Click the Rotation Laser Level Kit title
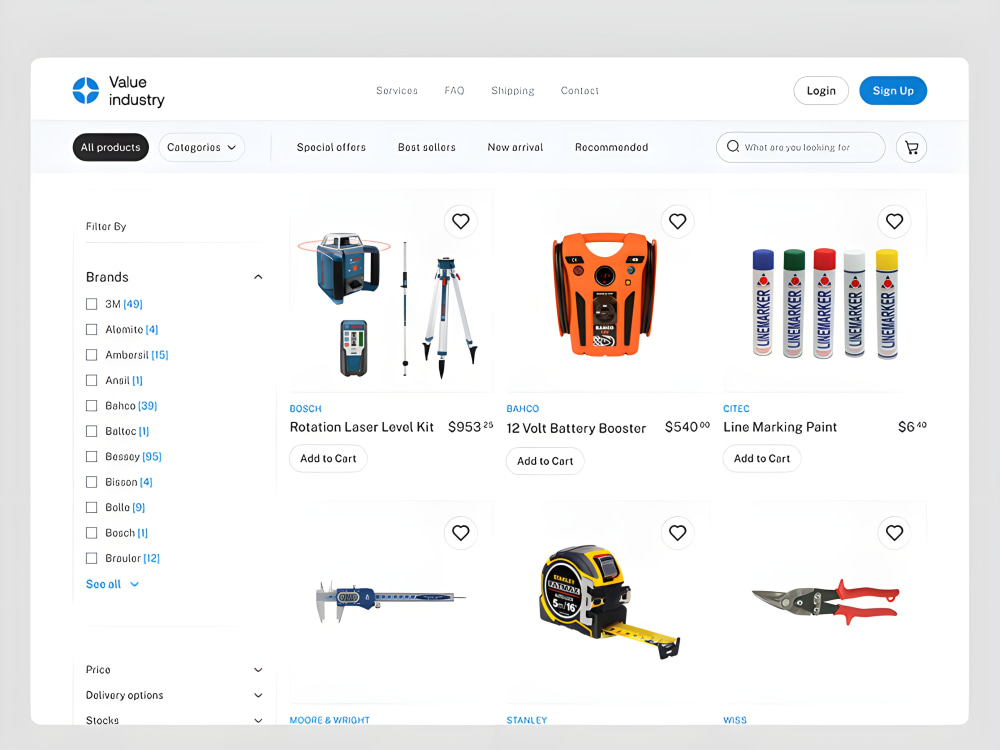The width and height of the screenshot is (1000, 750). pyautogui.click(x=362, y=427)
